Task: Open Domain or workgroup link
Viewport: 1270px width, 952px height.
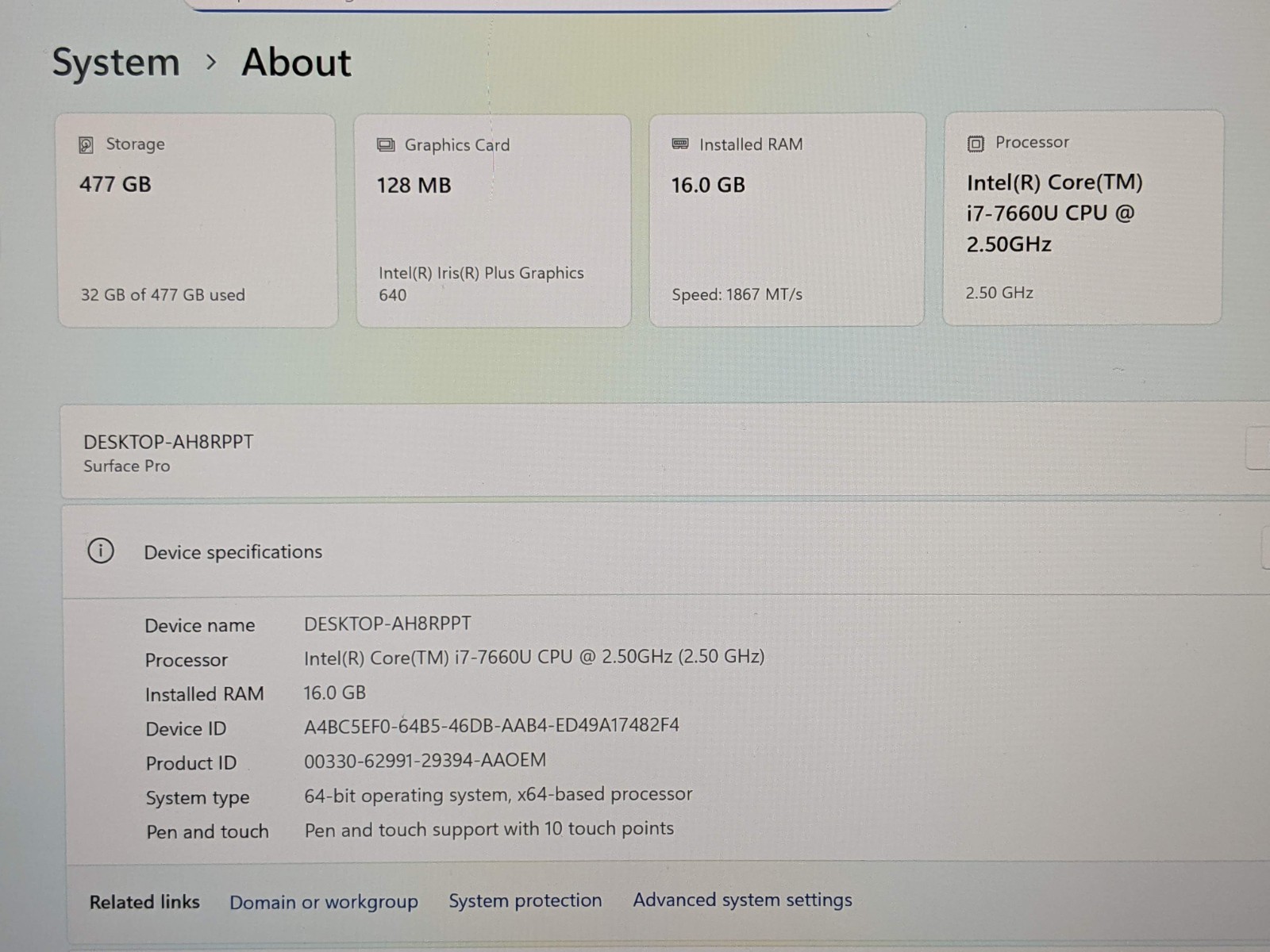Action: pos(324,902)
